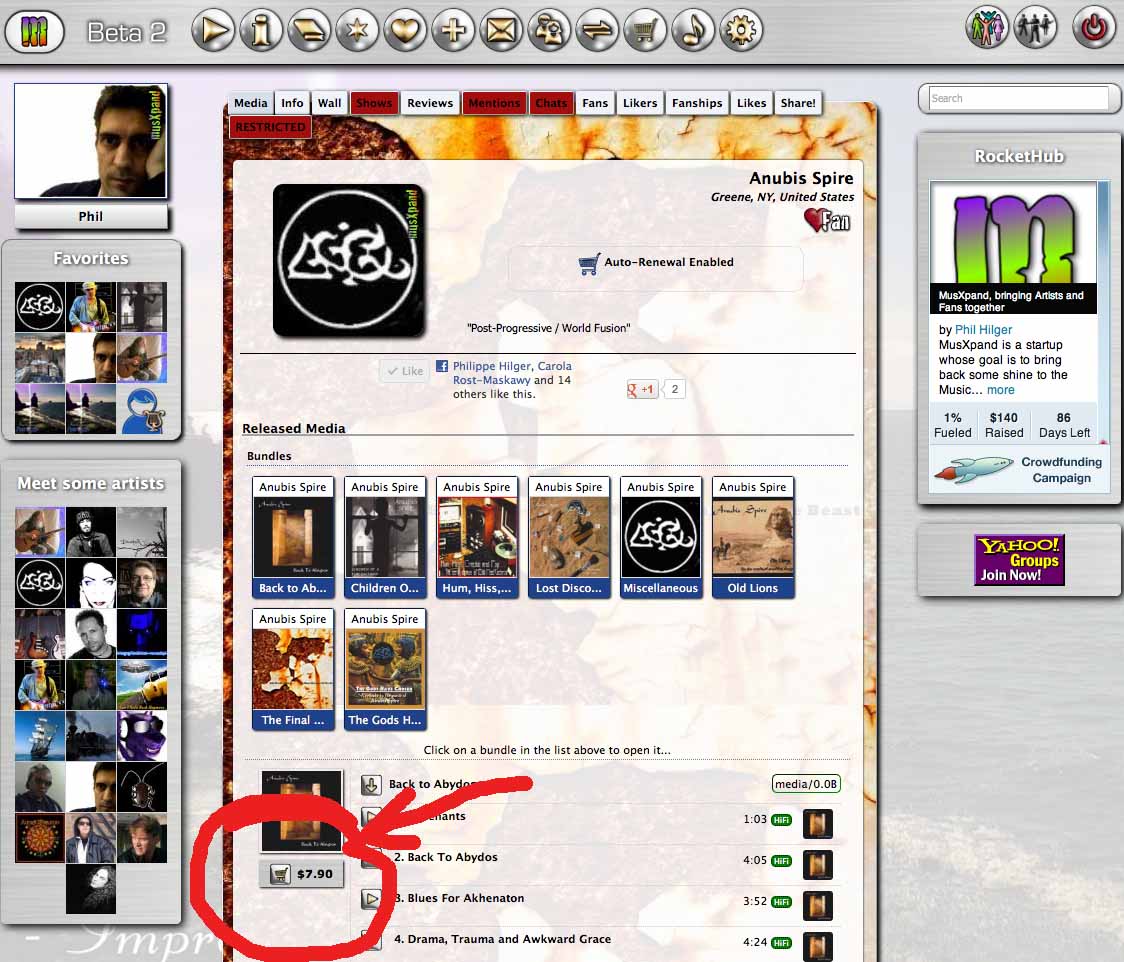Open the Hum, Hiss,... bundle
Screen dimensions: 1124x962
tap(477, 537)
